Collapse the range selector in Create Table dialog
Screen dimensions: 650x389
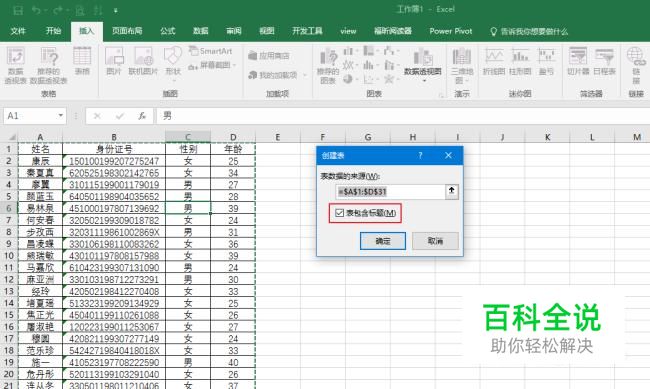[x=452, y=191]
